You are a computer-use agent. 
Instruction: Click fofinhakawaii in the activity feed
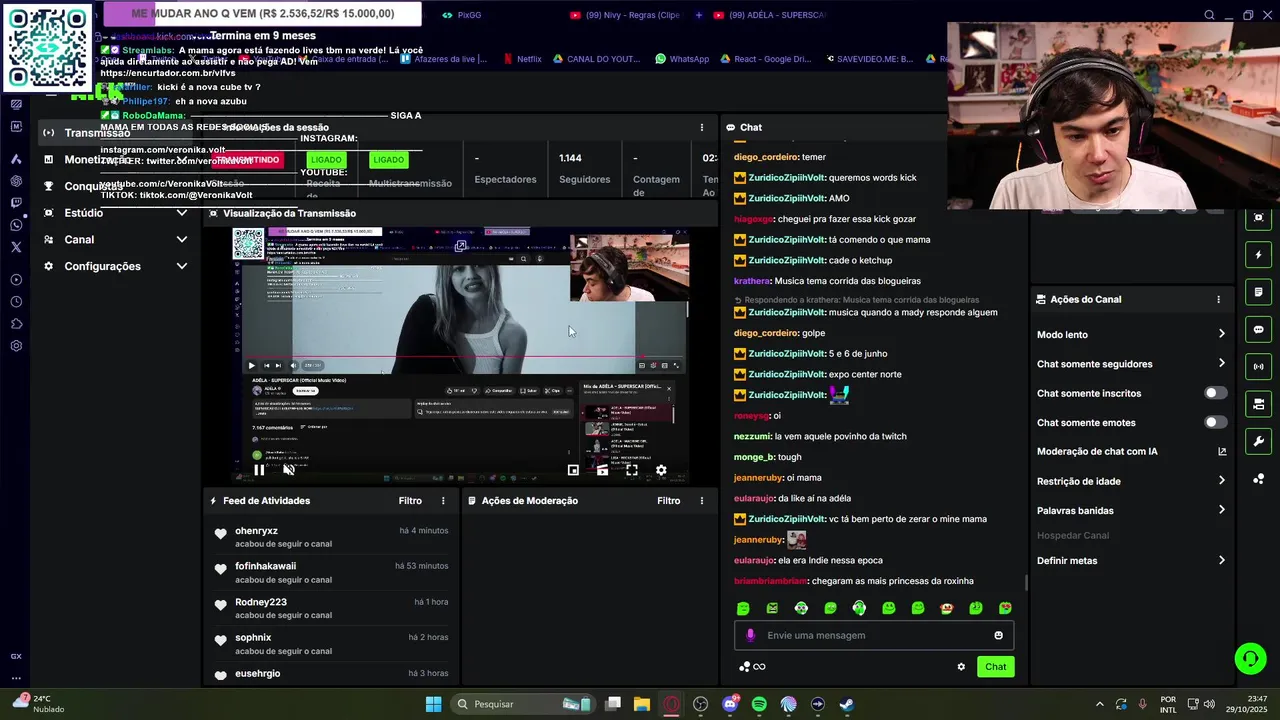265,566
